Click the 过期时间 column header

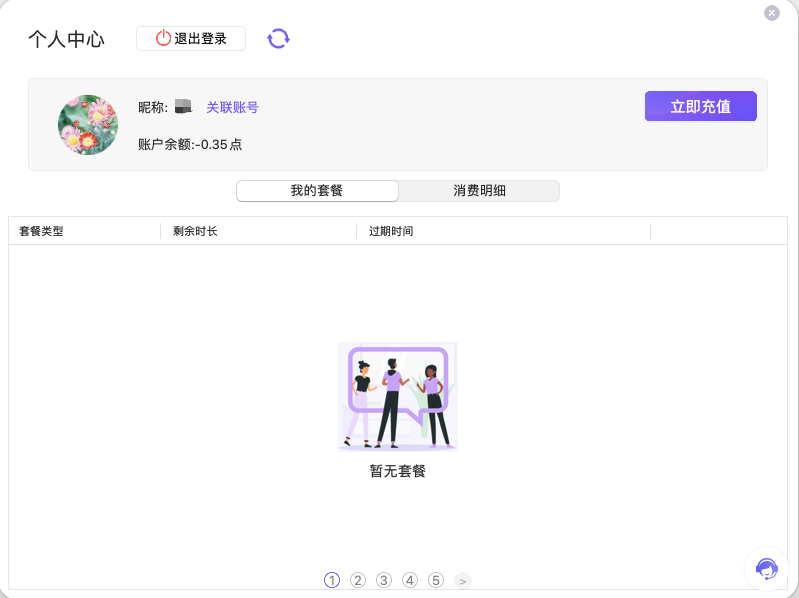tap(391, 231)
